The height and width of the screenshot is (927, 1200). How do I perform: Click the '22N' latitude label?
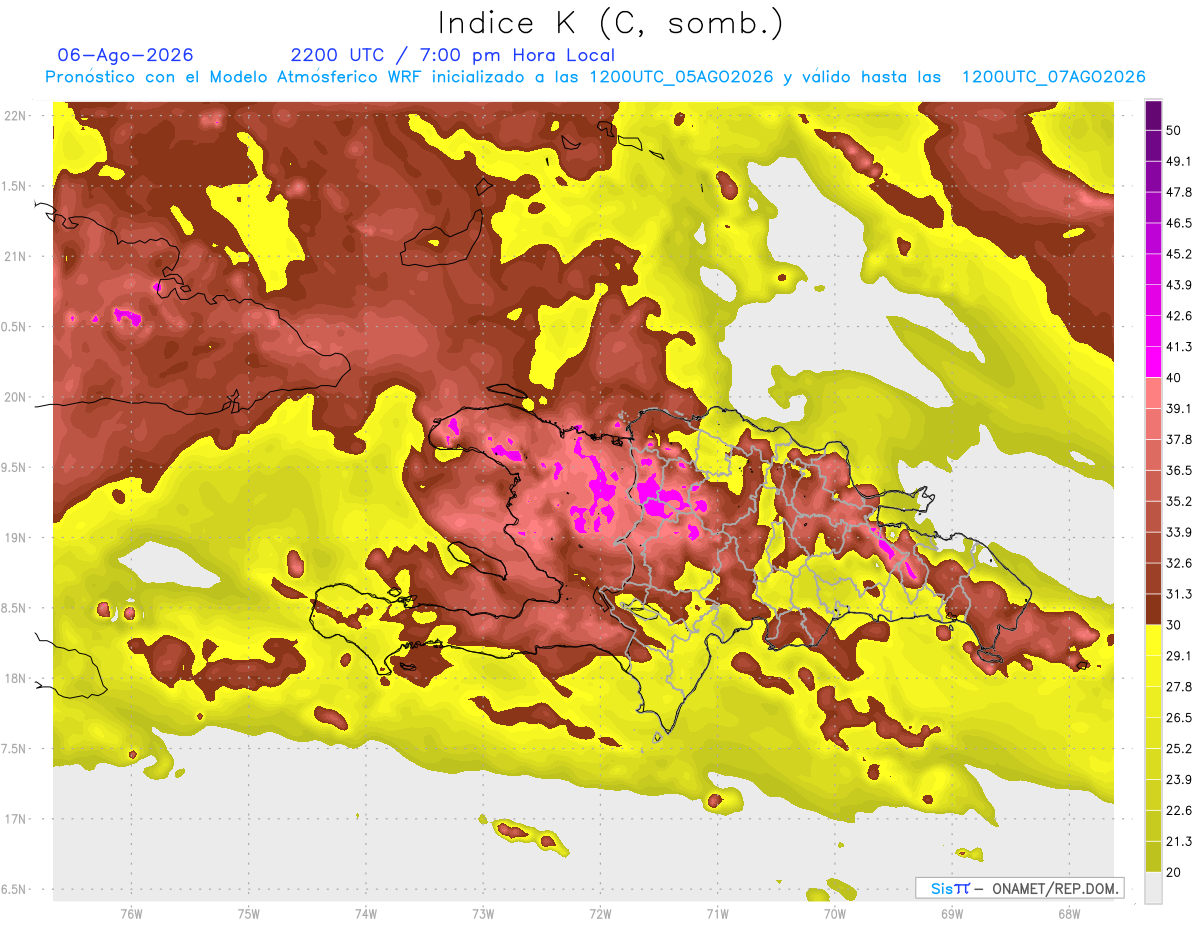click(16, 116)
